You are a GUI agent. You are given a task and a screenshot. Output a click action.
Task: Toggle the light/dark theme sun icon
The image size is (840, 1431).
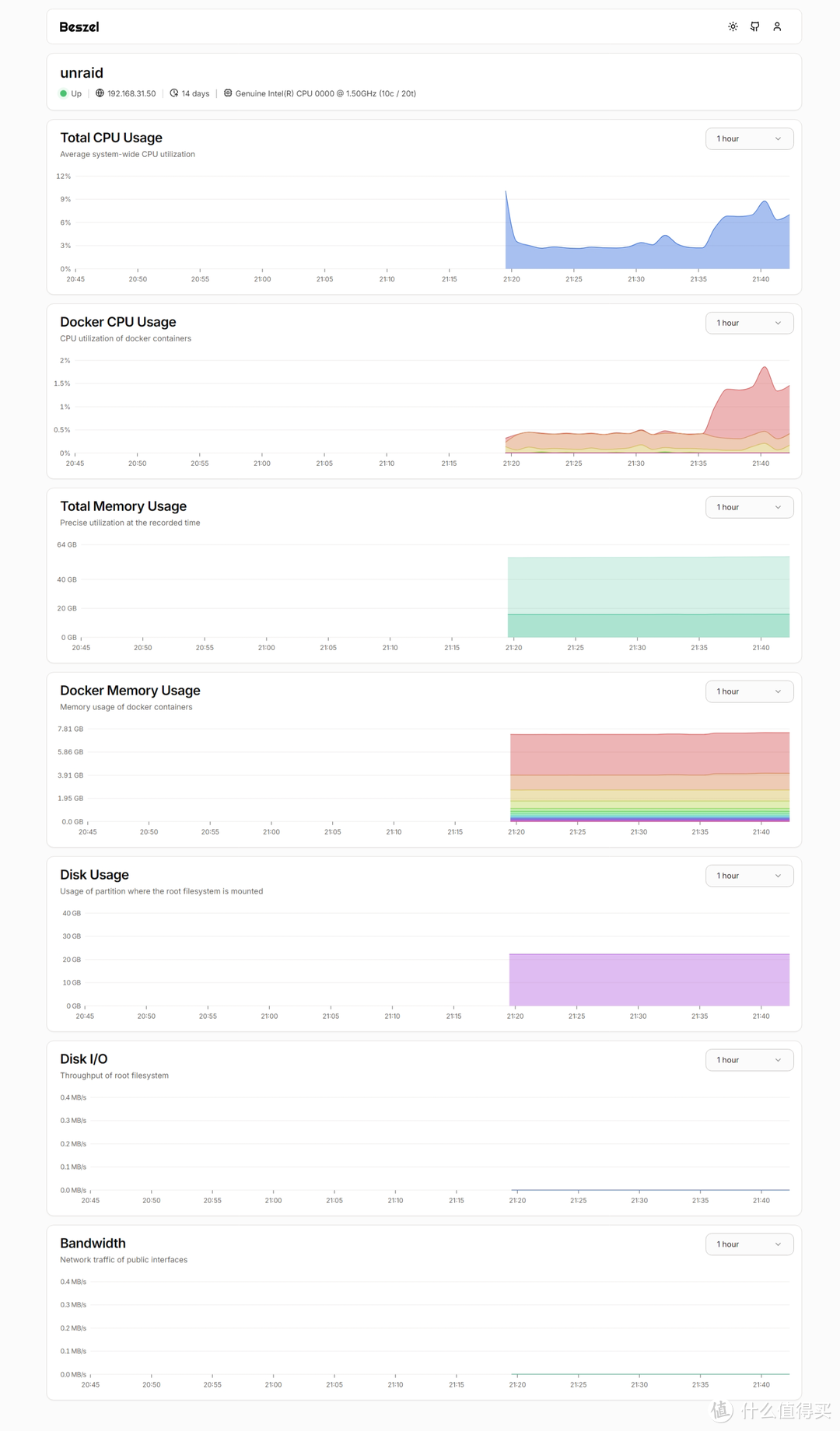click(x=733, y=26)
